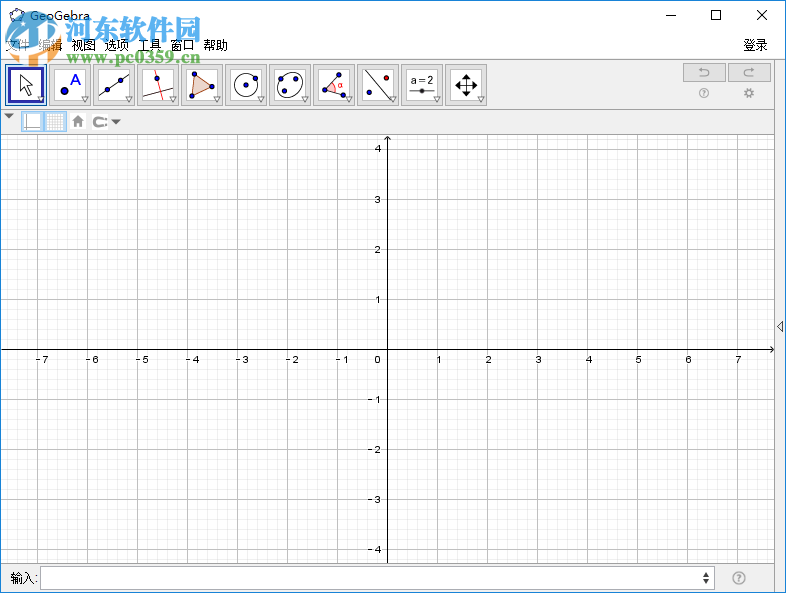Open toolbar help question mark icon
This screenshot has width=786, height=593.
[704, 93]
